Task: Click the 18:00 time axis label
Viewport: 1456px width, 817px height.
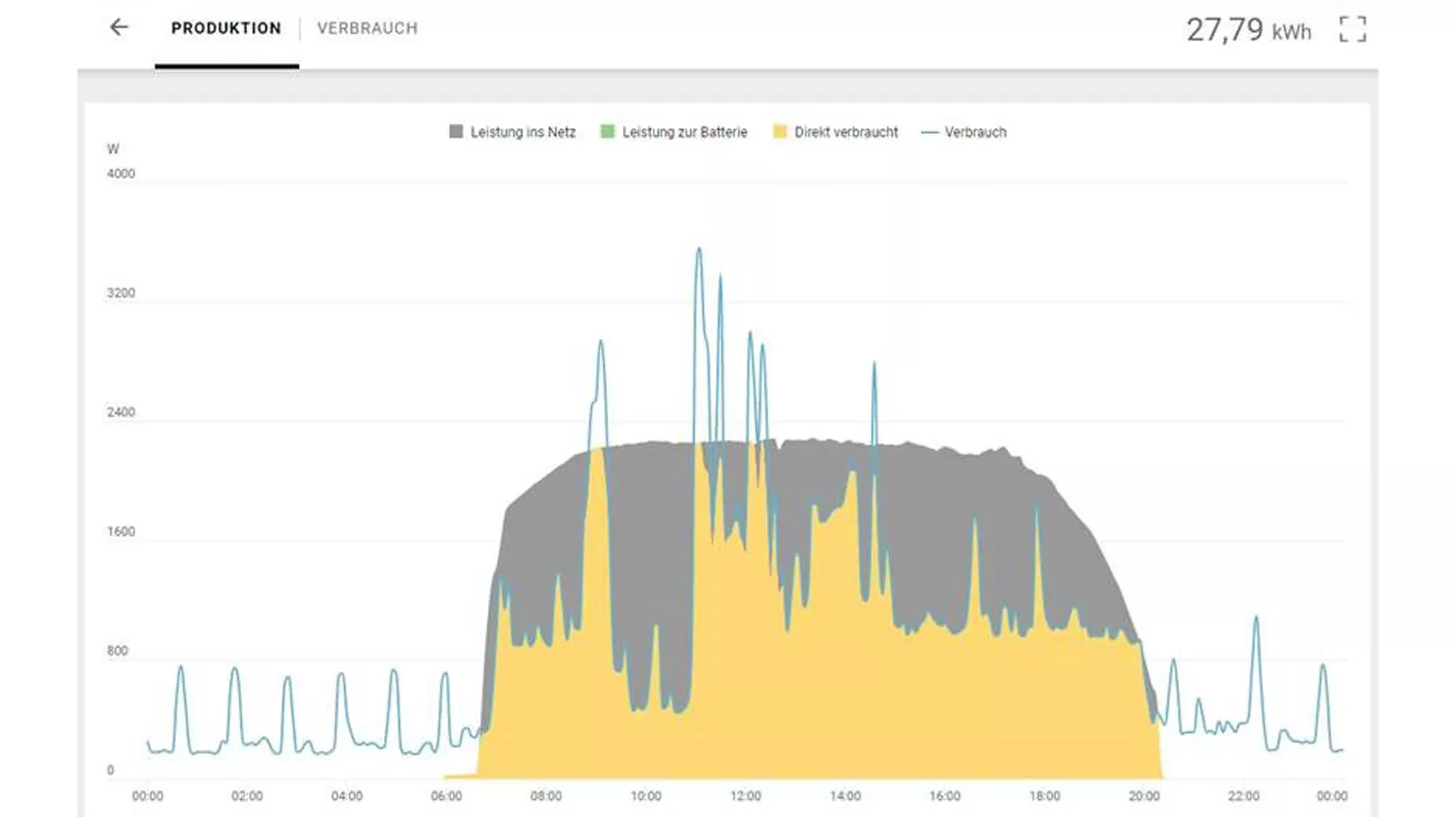Action: [x=1045, y=796]
